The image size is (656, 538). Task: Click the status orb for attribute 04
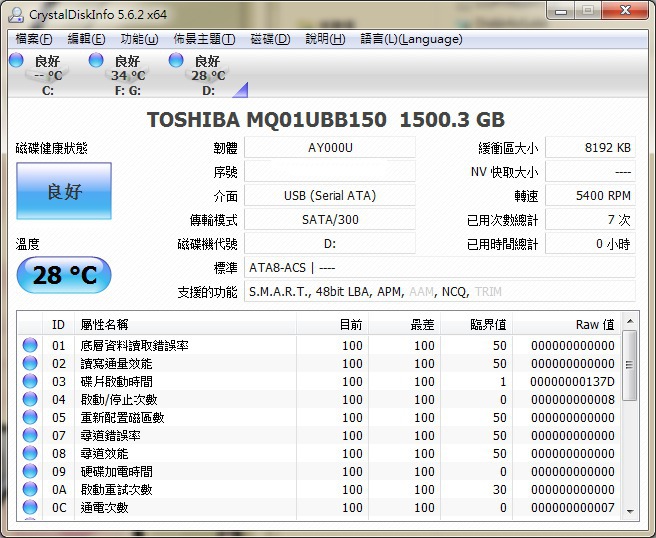30,399
